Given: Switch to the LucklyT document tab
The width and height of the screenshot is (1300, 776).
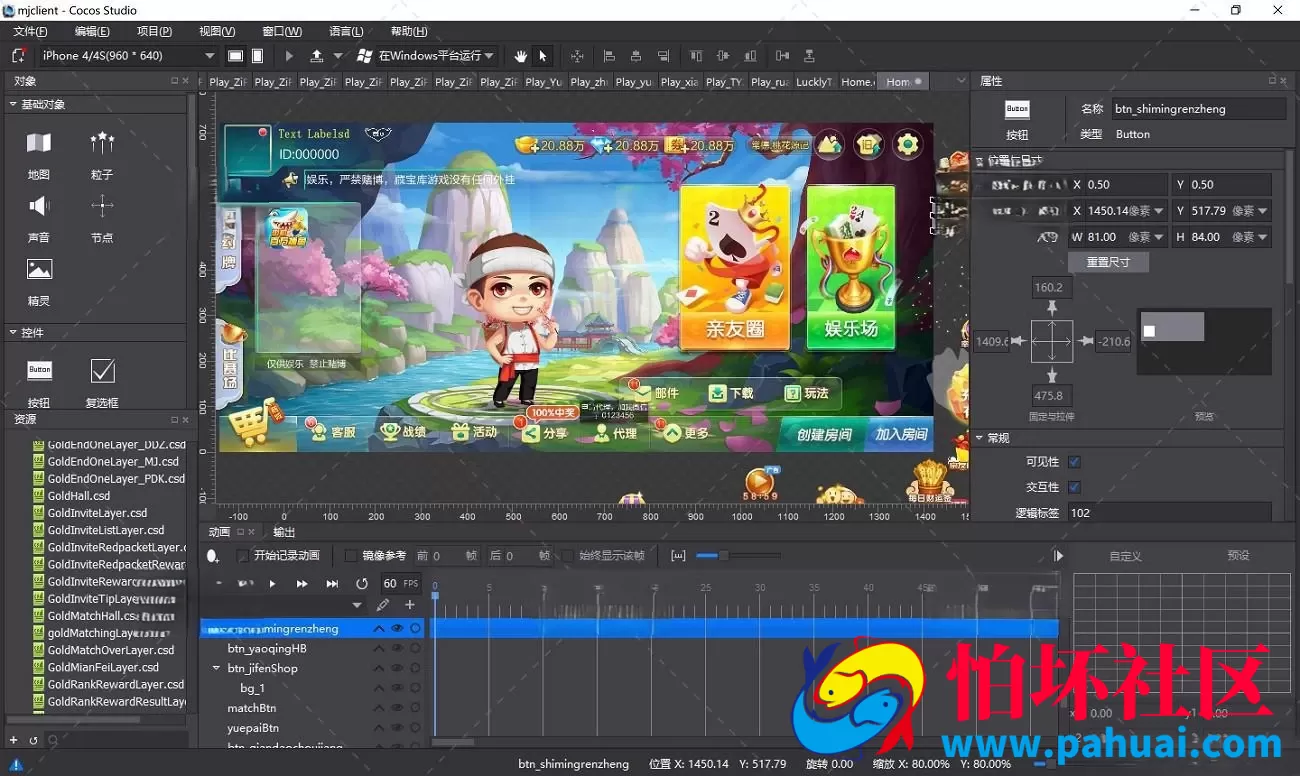Looking at the screenshot, I should tap(813, 82).
